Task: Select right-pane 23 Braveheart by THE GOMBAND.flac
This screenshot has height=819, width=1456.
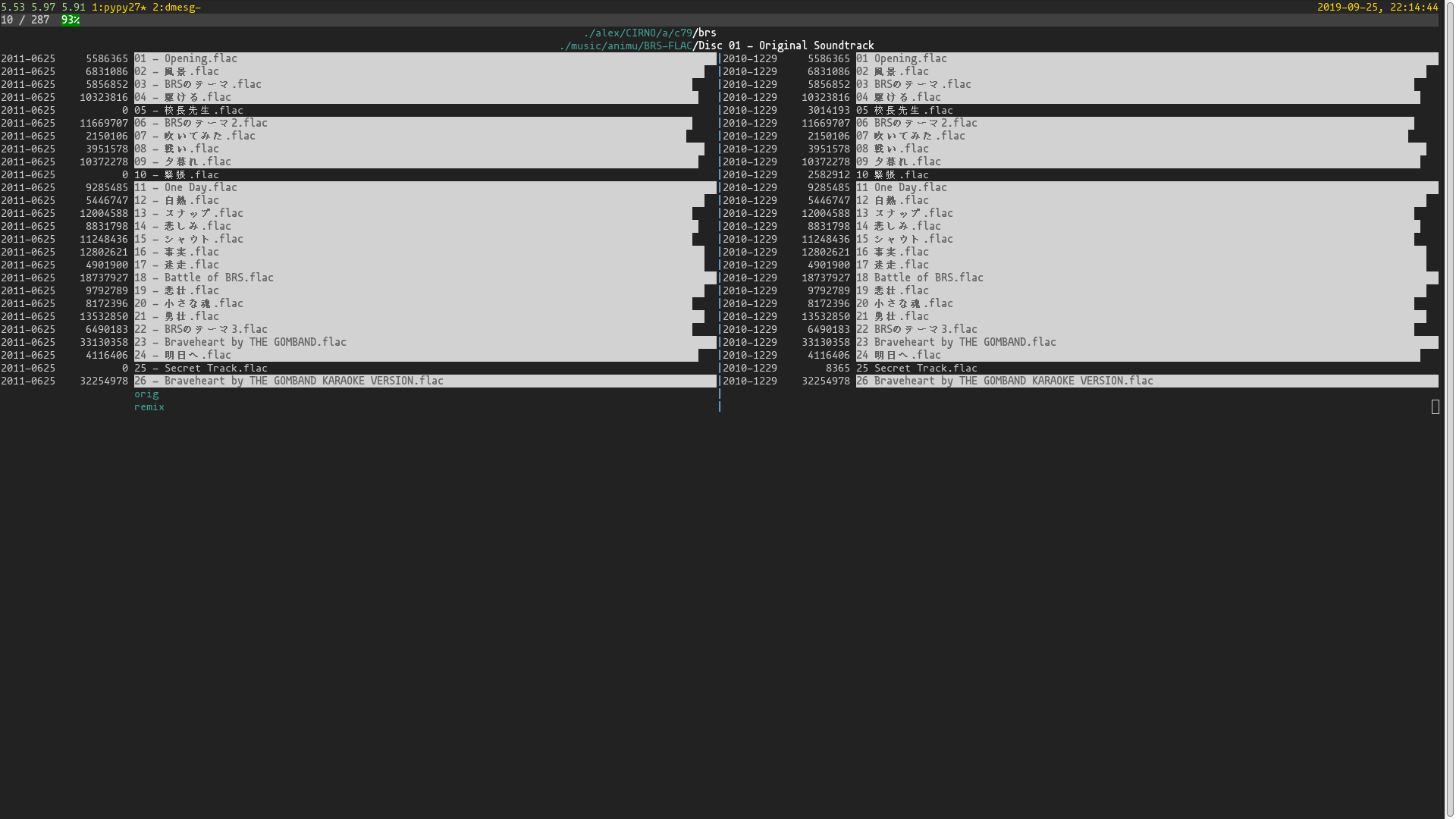Action: 956,342
